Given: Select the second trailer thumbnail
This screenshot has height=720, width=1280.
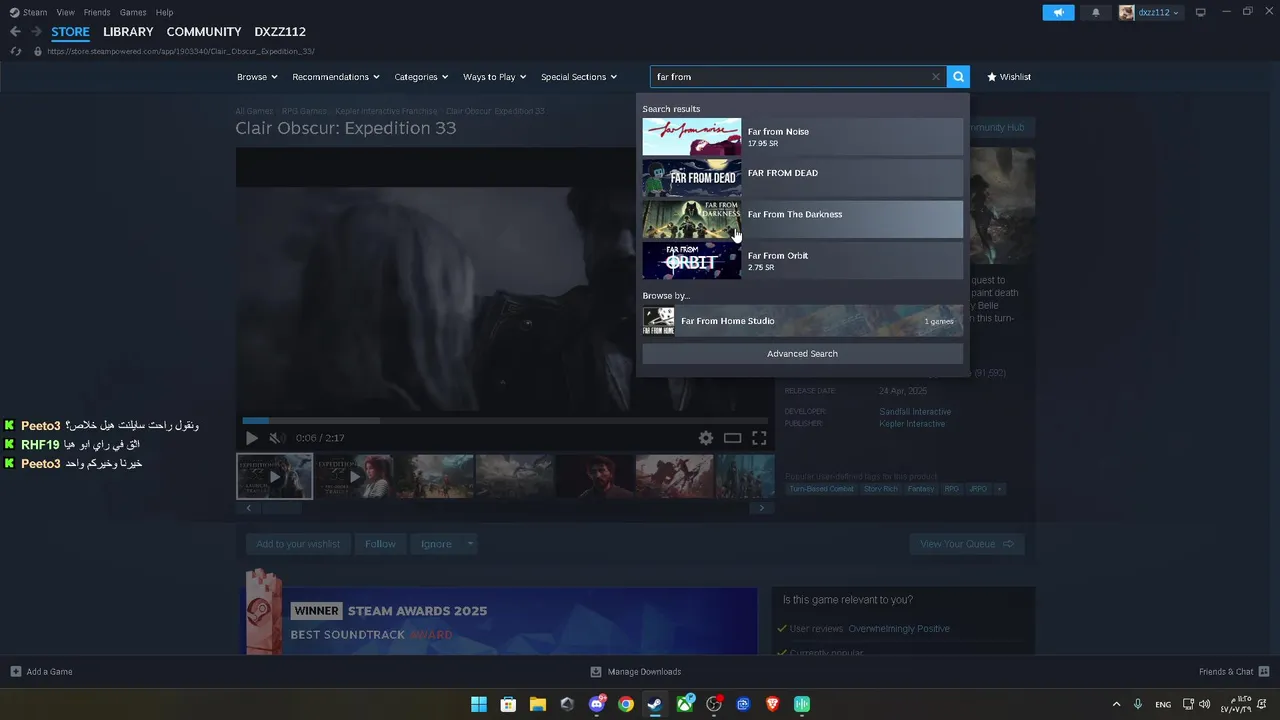Looking at the screenshot, I should [x=354, y=476].
